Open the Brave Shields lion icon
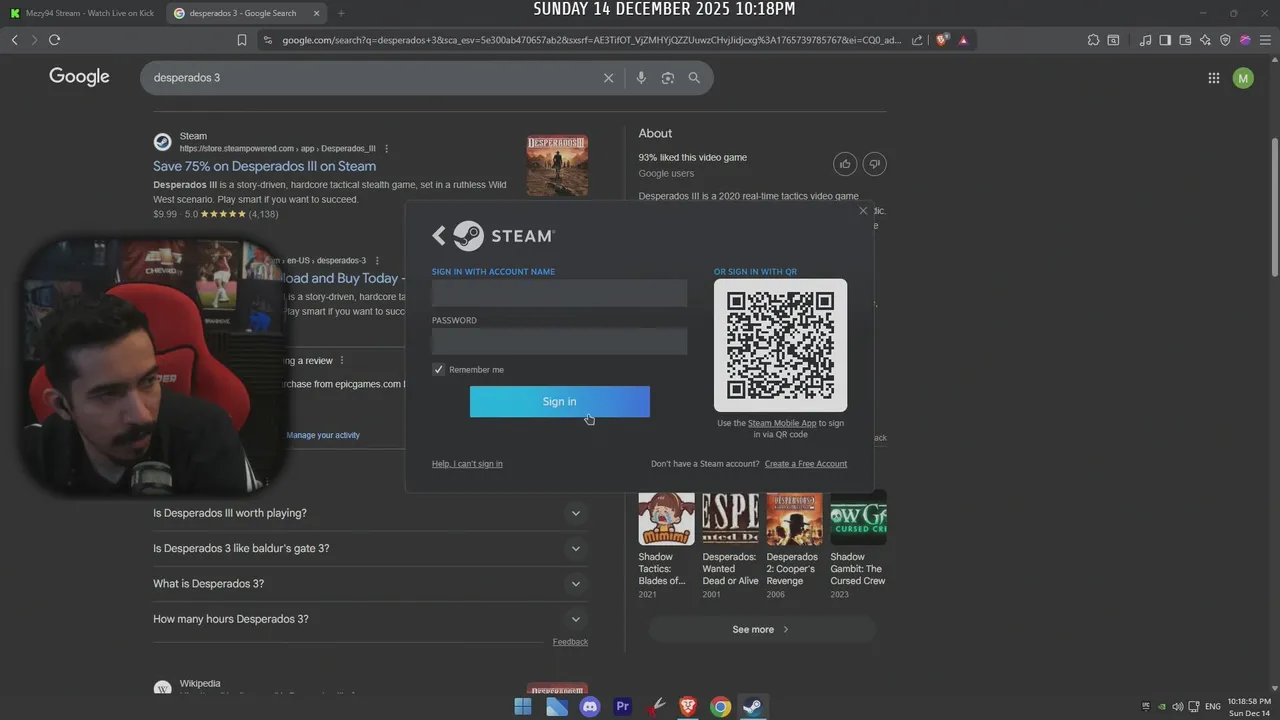This screenshot has width=1280, height=720. coord(942,40)
